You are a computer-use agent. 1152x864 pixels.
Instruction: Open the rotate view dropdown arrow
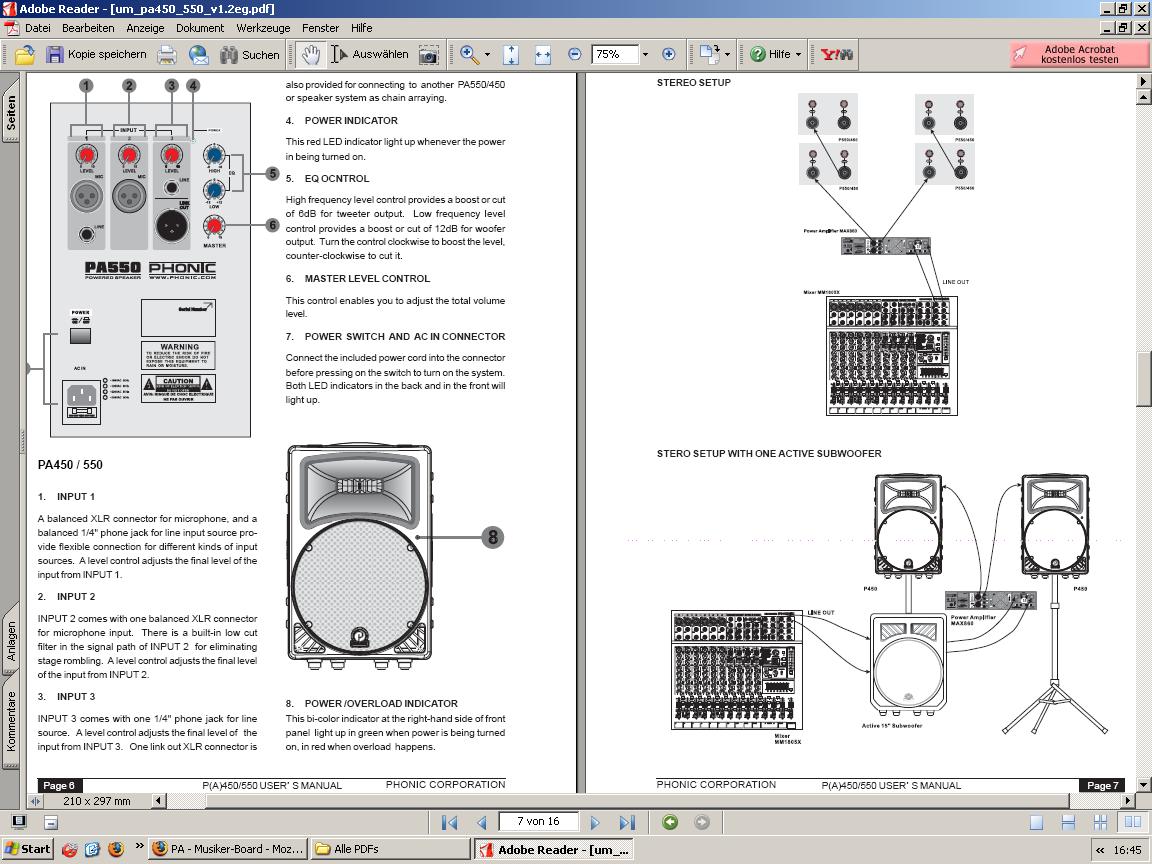727,54
